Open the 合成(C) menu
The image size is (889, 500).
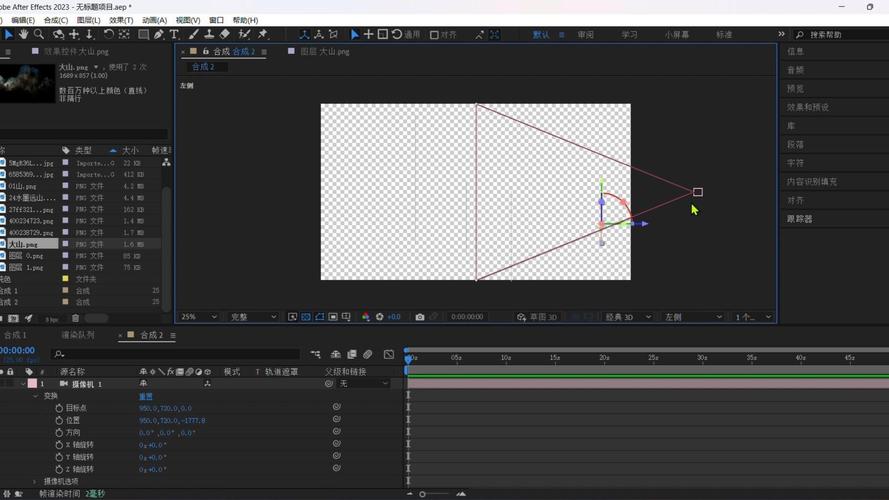coord(56,20)
